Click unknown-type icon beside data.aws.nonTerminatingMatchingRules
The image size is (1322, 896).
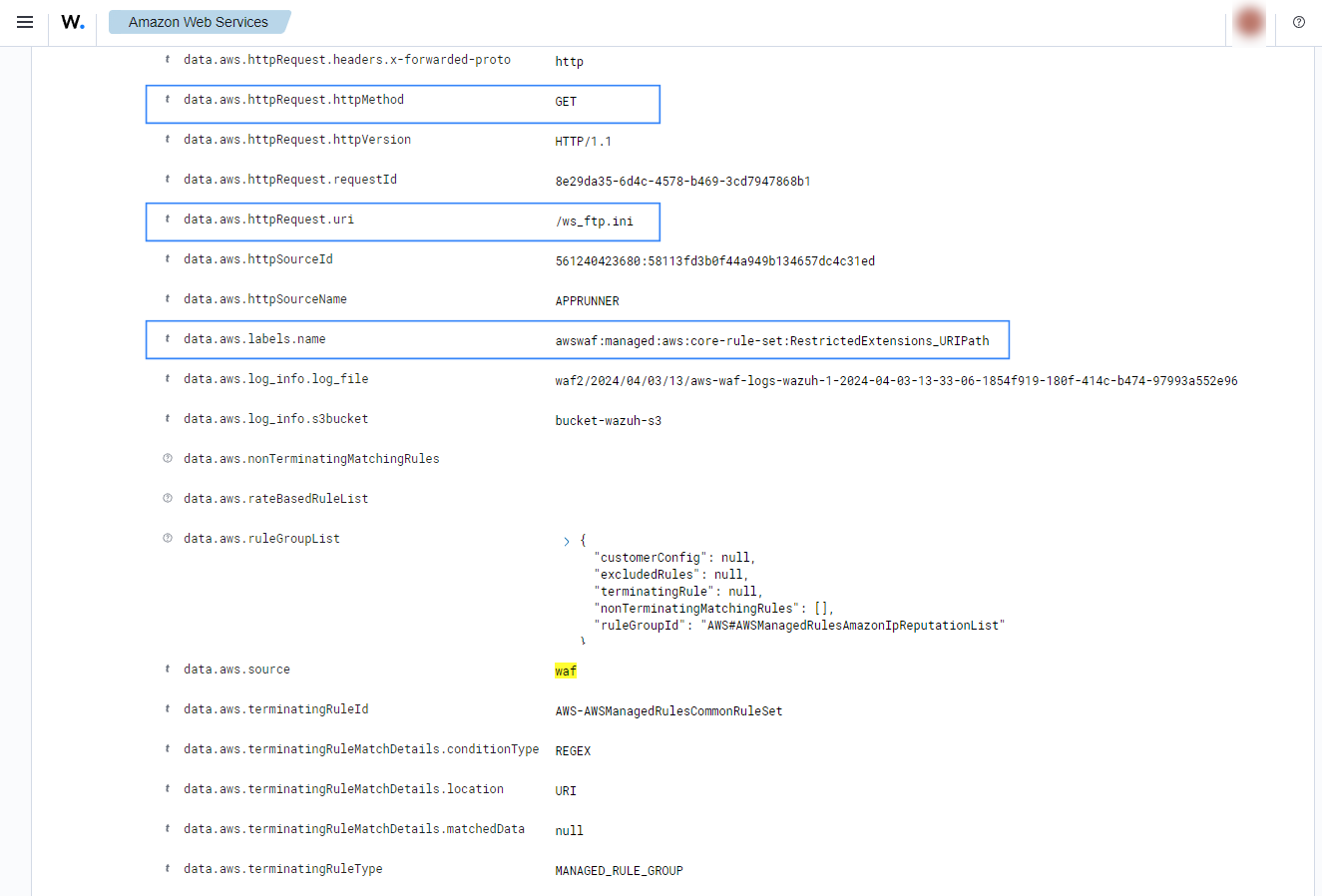pos(168,459)
